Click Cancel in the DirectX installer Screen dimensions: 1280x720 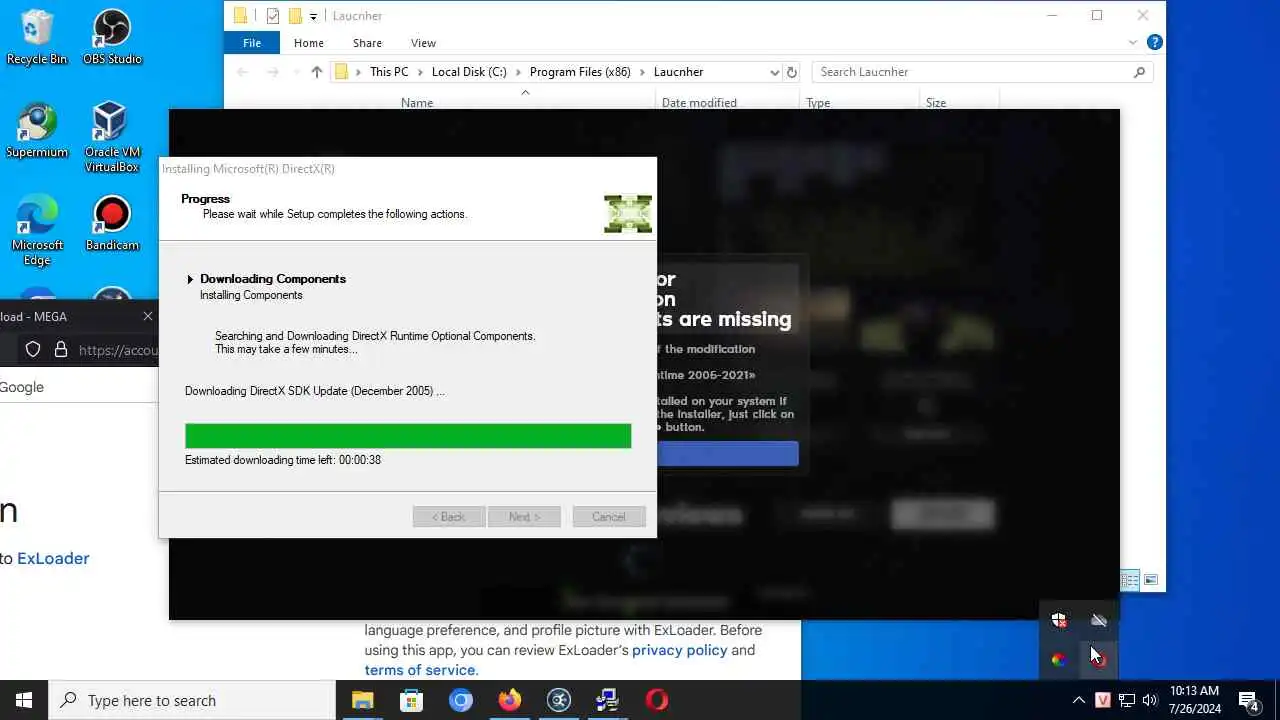tap(609, 517)
